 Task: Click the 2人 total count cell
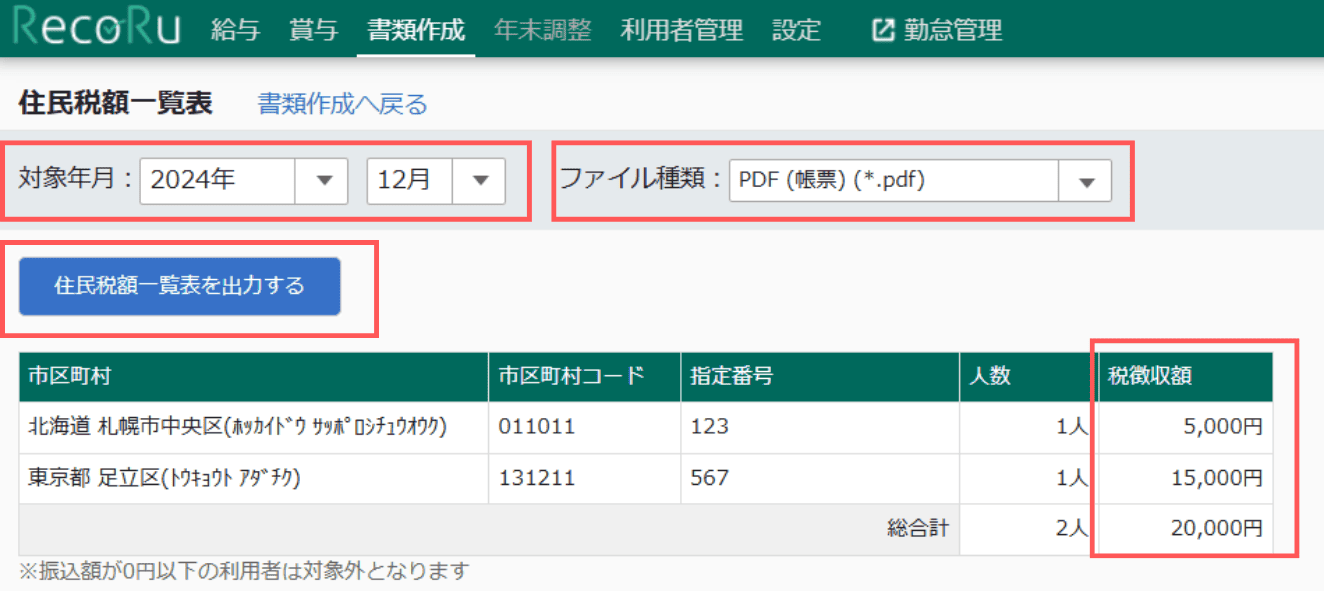coord(1028,530)
